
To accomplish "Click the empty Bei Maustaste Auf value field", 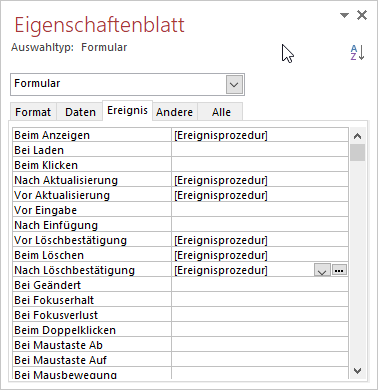I will coord(260,360).
